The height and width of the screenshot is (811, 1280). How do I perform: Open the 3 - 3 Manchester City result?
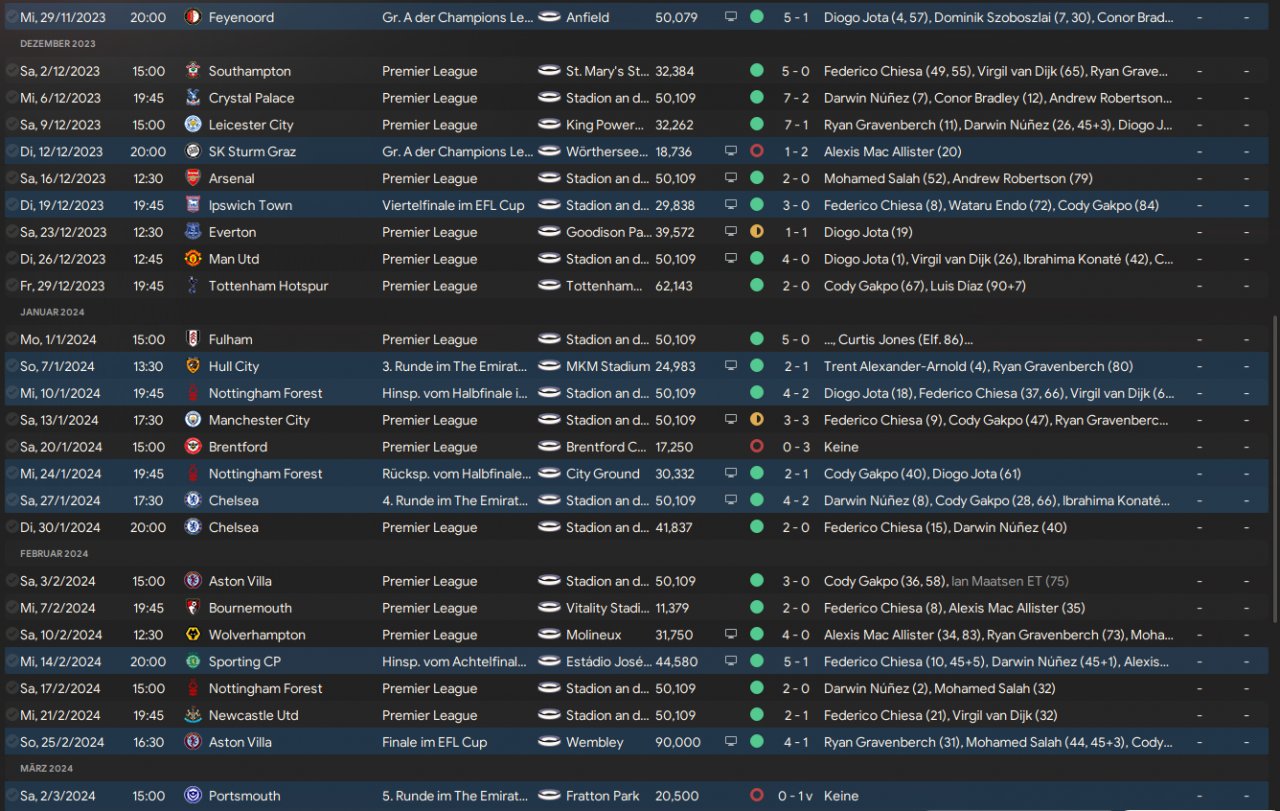[796, 420]
